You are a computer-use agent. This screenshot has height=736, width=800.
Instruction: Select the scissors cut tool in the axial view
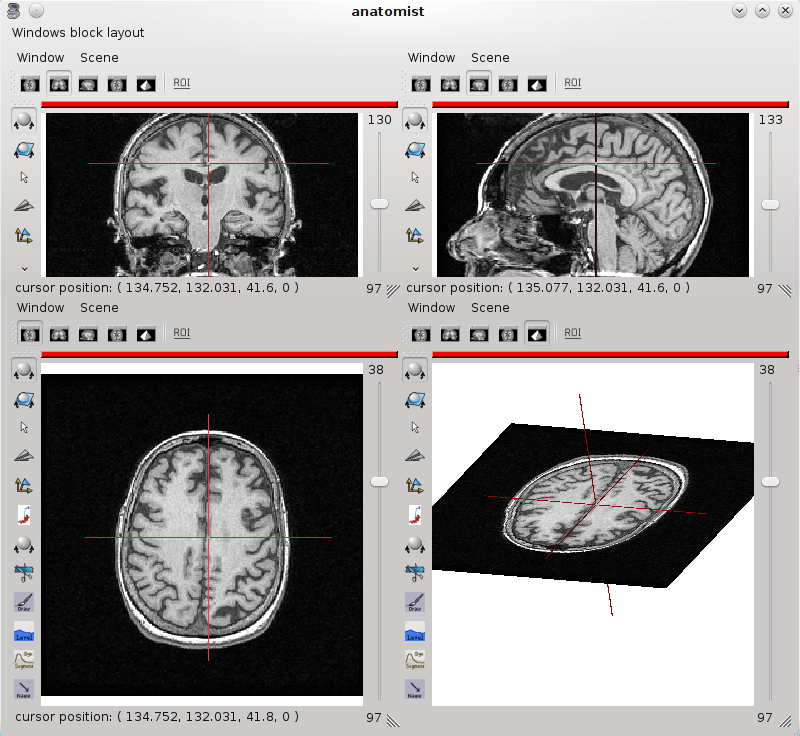[x=23, y=573]
